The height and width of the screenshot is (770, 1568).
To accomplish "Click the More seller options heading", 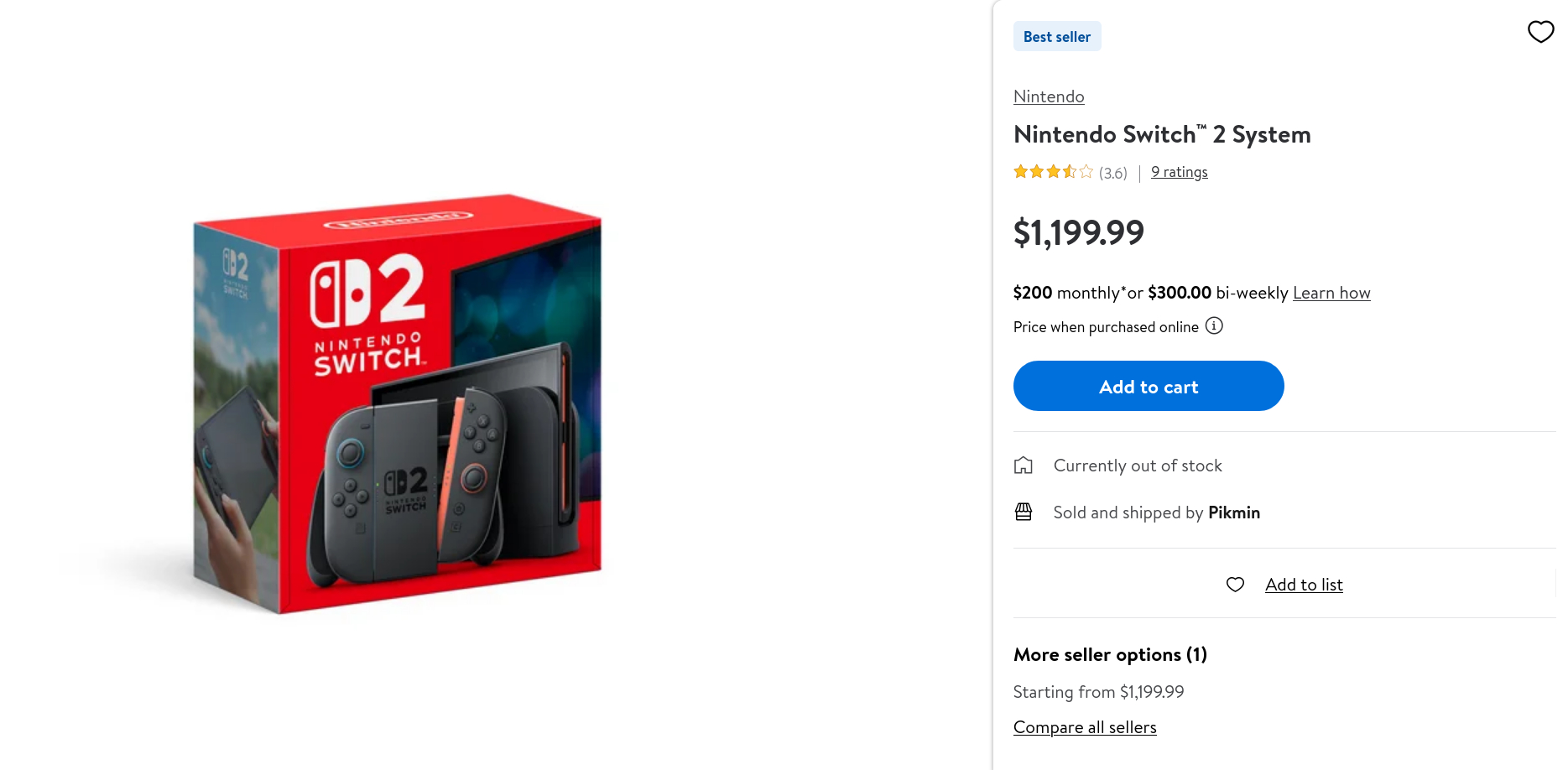I will (x=1110, y=654).
